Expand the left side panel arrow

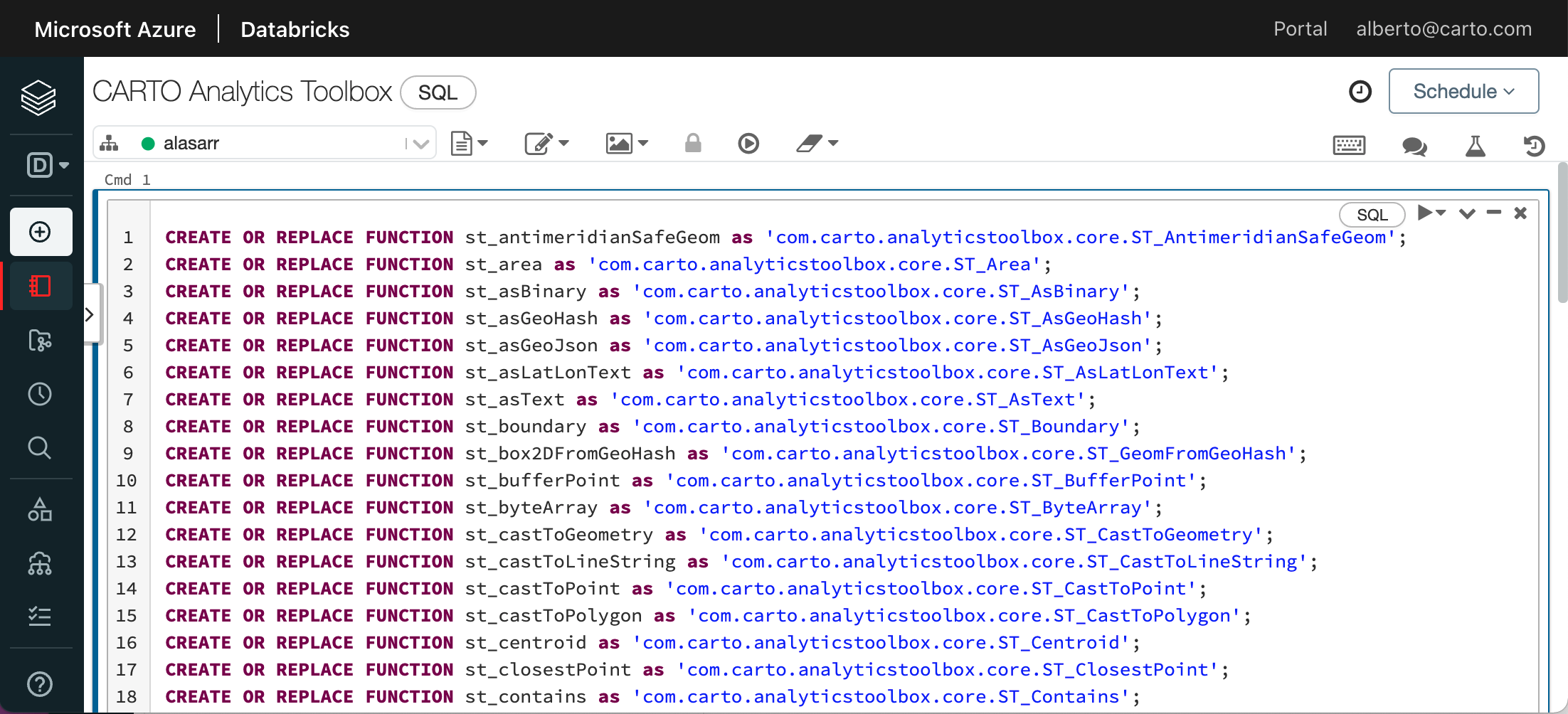(90, 314)
